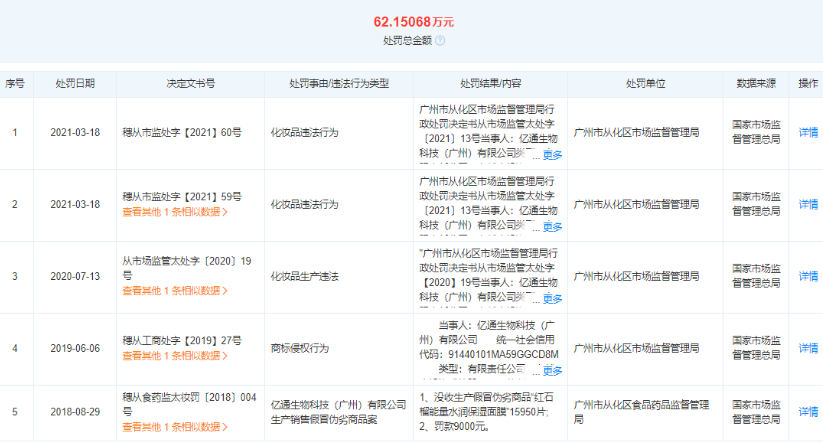Open 详情 for the 2020-07-13 penalty
The image size is (823, 444).
click(x=808, y=276)
